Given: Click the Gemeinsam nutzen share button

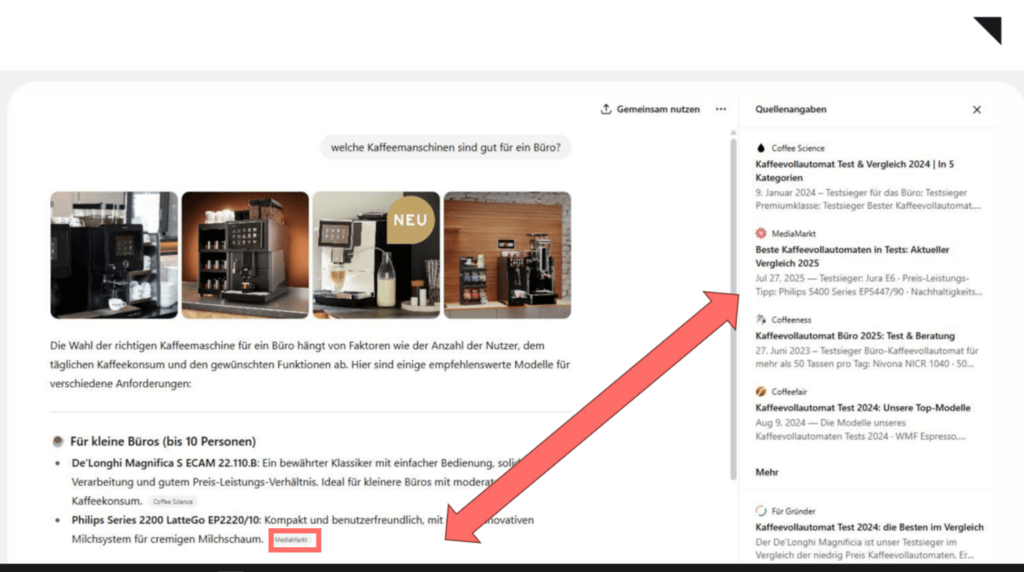Looking at the screenshot, I should click(650, 109).
